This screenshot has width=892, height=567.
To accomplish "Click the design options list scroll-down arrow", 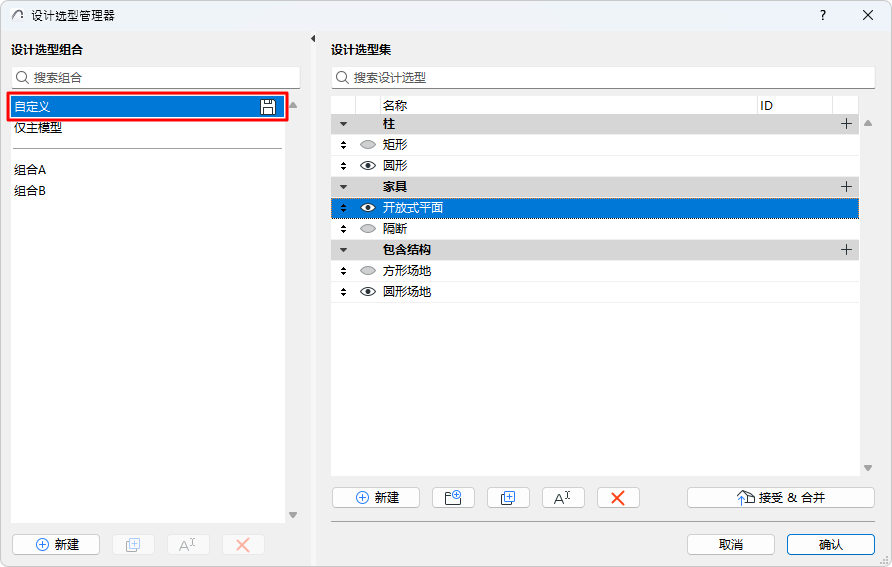I will (x=868, y=468).
